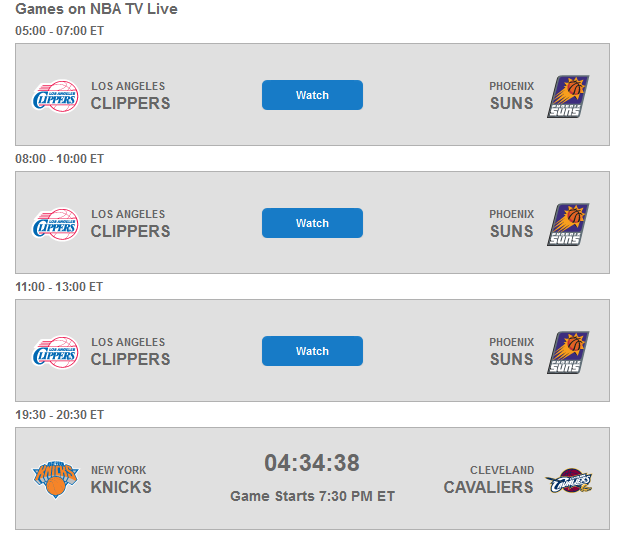Watch the 11:00 - 13:00 ET game
Screen dimensions: 629x536
click(312, 351)
